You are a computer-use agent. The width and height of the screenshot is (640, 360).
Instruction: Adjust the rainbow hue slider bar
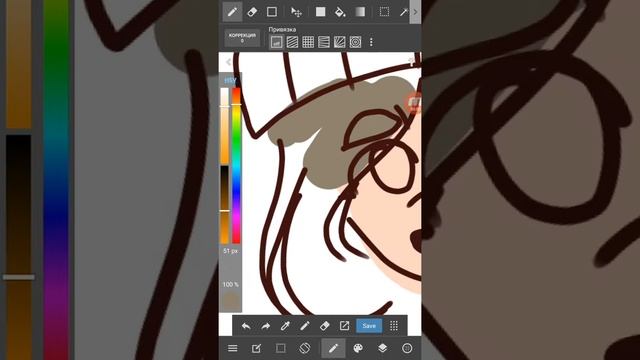tap(236, 165)
